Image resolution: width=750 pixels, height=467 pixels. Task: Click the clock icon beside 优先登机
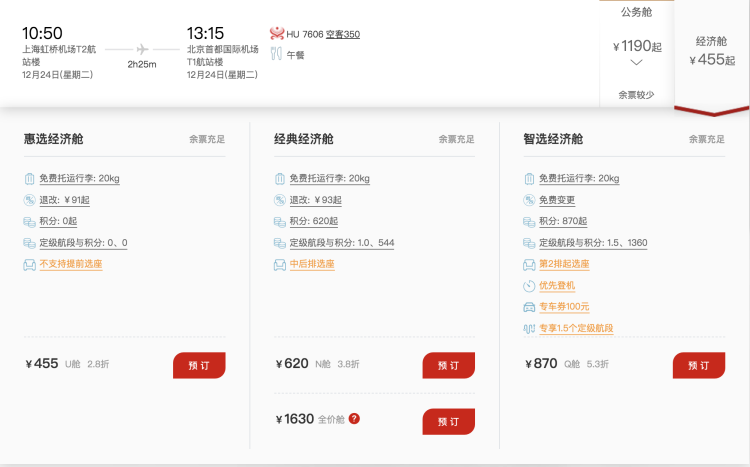529,285
